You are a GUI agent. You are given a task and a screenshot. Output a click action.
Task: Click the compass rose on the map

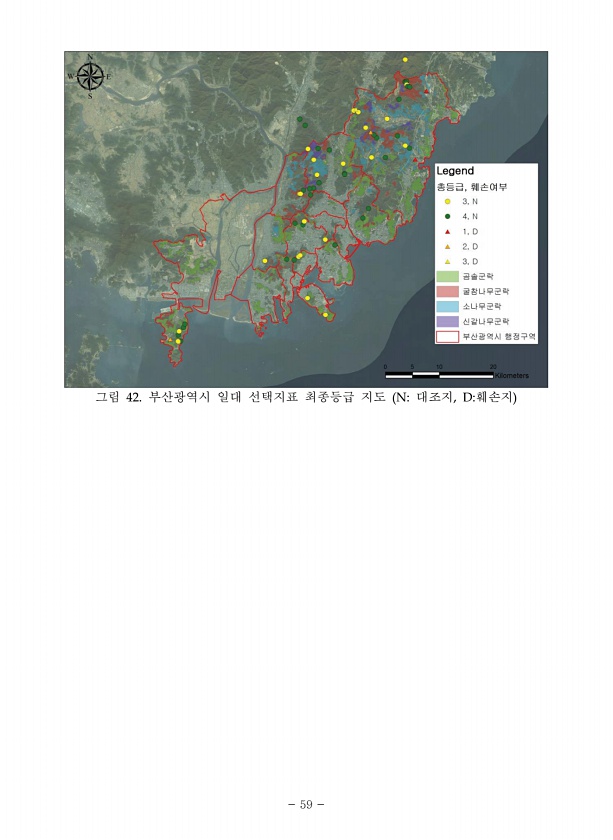[90, 76]
